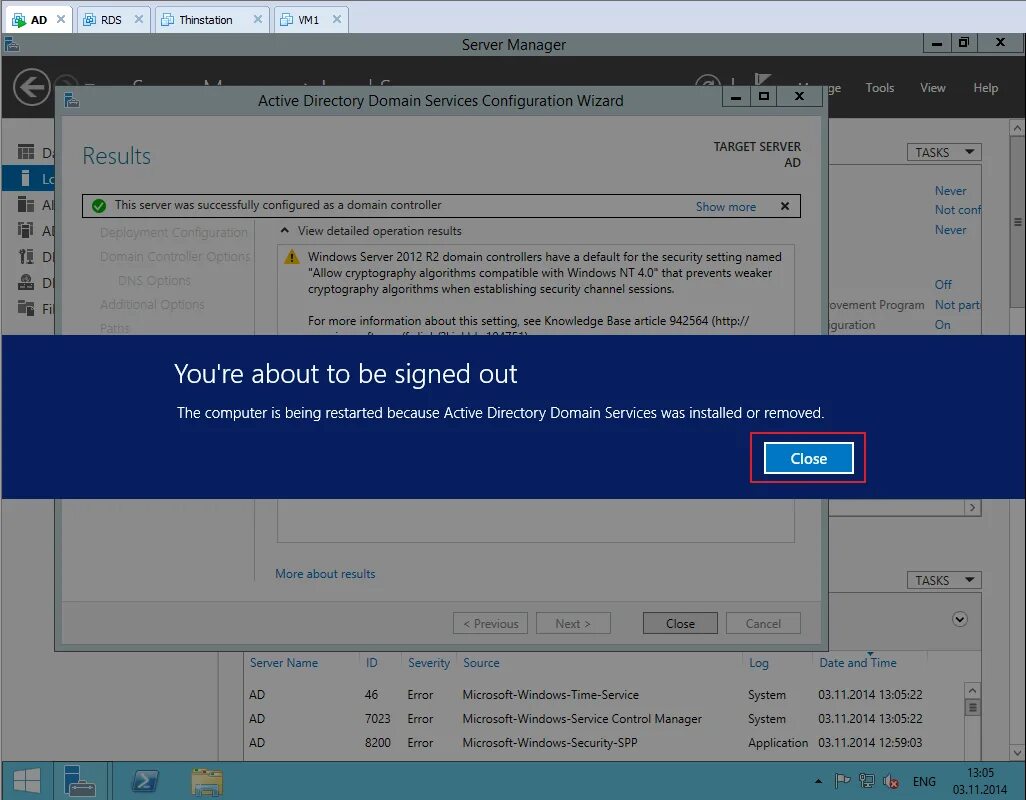Select the Dashboard icon in the sidebar
This screenshot has height=800, width=1026.
(x=26, y=152)
